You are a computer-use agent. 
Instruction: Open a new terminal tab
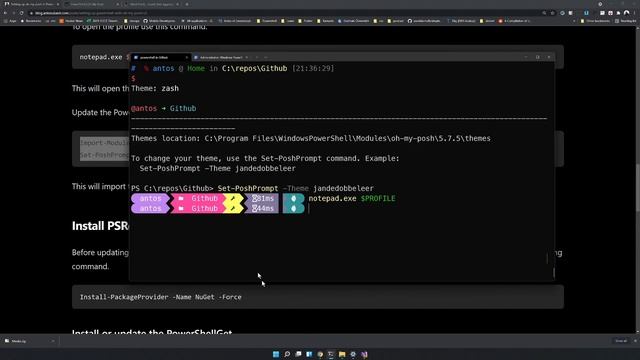tap(257, 57)
